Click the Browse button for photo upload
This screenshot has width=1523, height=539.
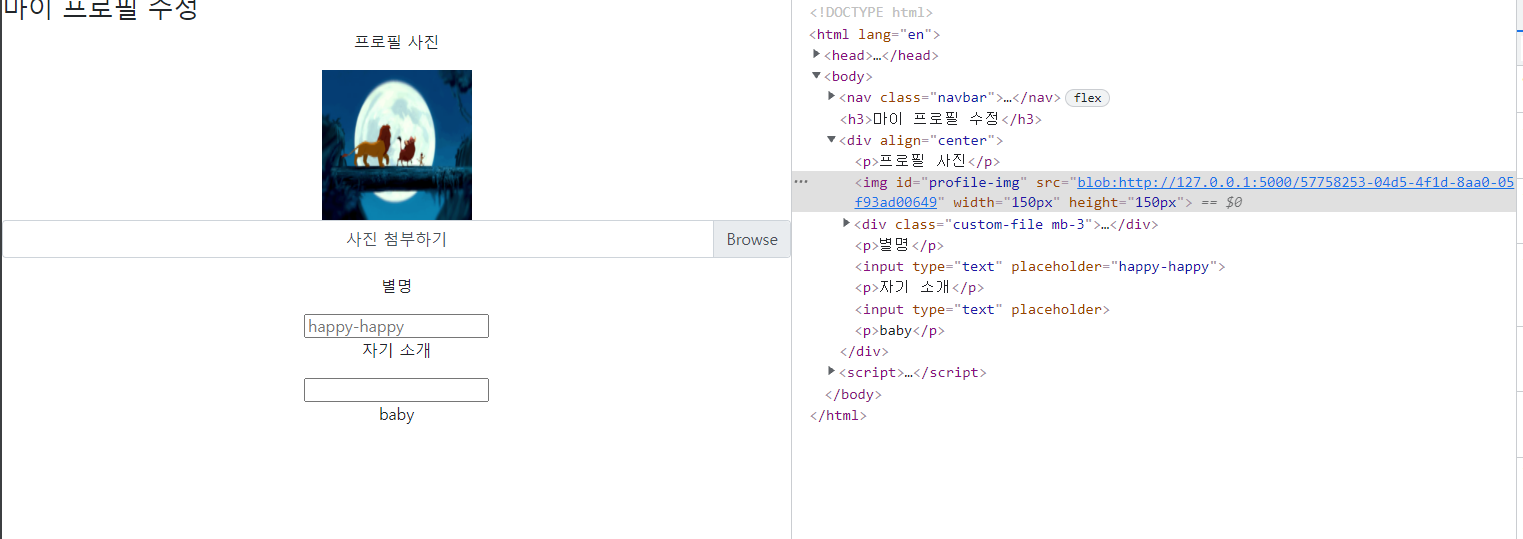tap(752, 239)
